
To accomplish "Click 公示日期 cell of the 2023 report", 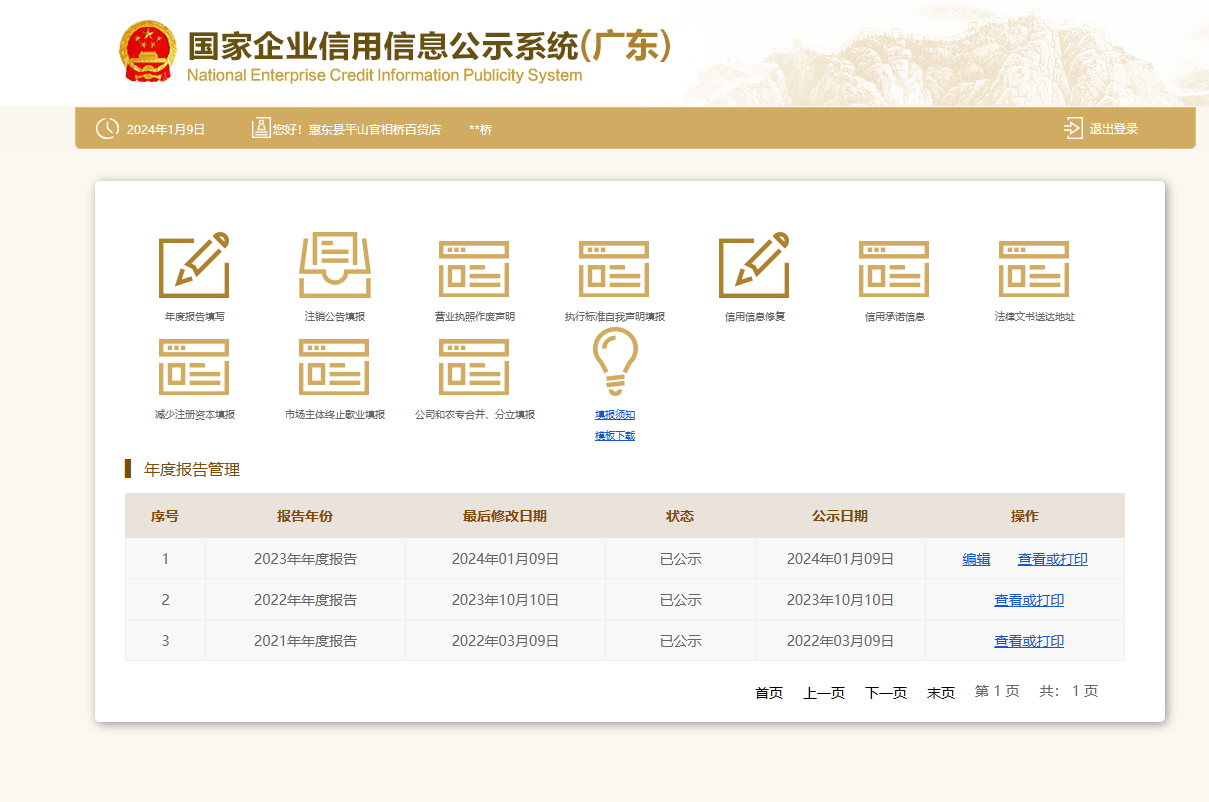I will coord(840,559).
